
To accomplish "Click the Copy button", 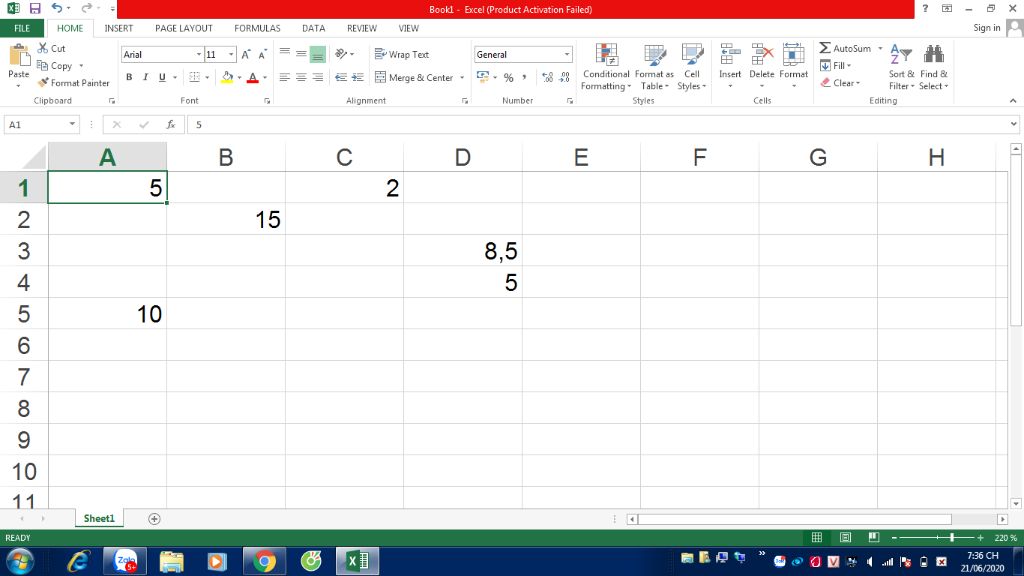I will (55, 65).
